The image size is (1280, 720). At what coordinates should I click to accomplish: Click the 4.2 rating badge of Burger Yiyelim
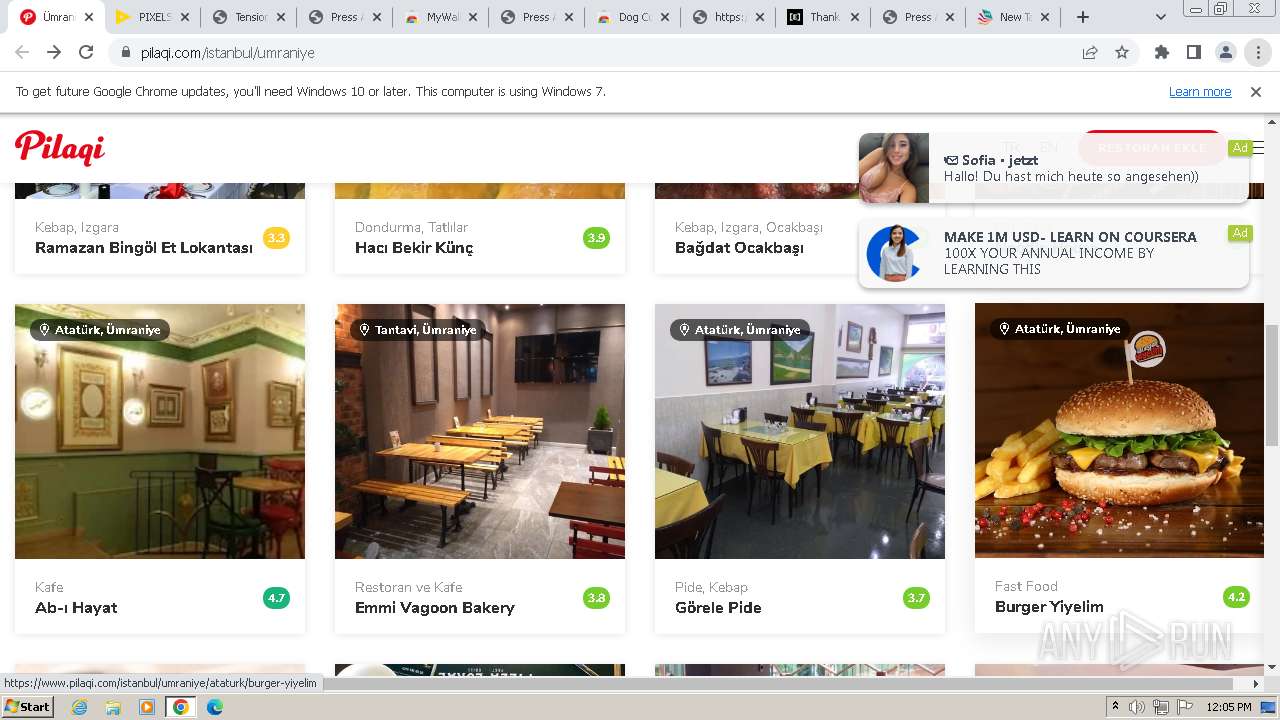click(x=1236, y=597)
